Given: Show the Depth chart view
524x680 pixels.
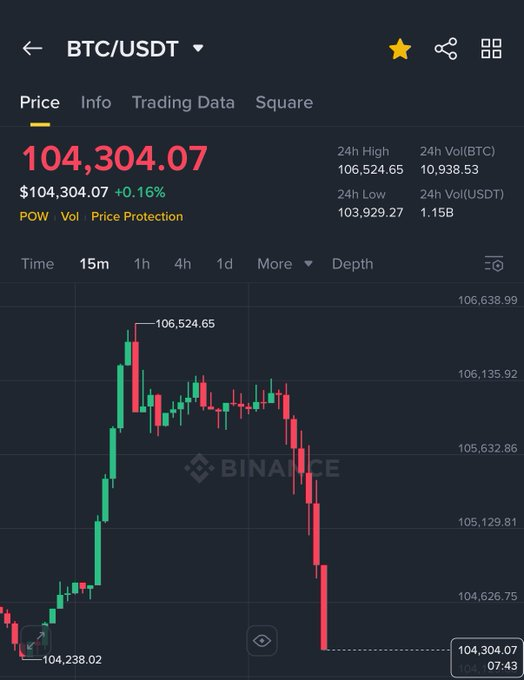Looking at the screenshot, I should point(352,264).
